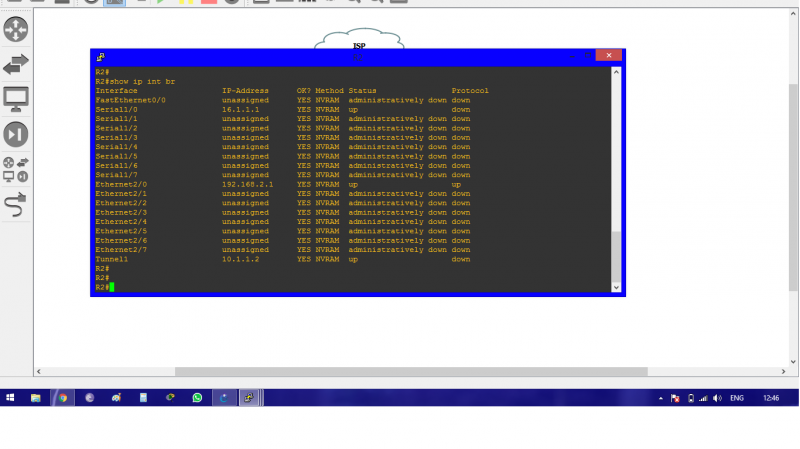This screenshot has width=800, height=449.
Task: Open the ENG language indicator
Action: click(x=737, y=398)
